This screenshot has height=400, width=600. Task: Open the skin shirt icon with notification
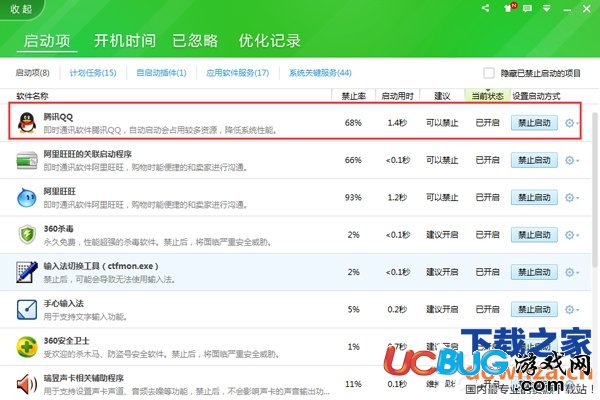pyautogui.click(x=510, y=8)
